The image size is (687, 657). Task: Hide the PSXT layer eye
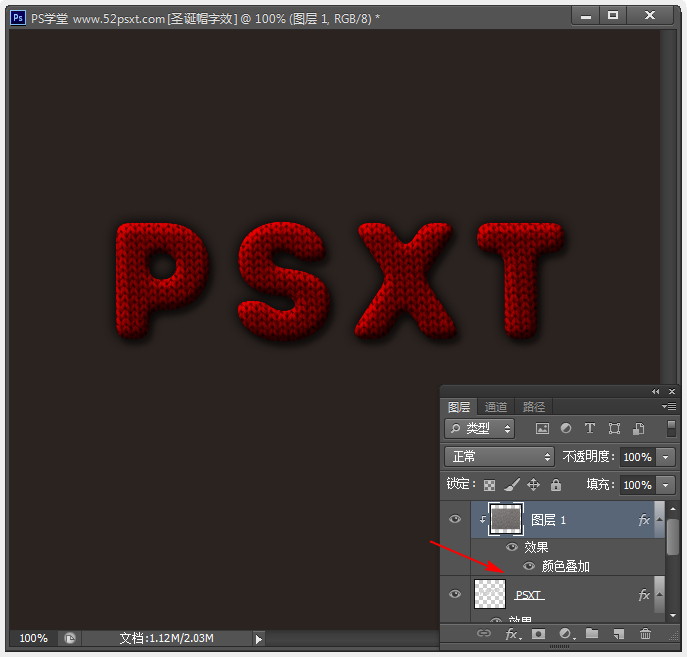pyautogui.click(x=455, y=594)
